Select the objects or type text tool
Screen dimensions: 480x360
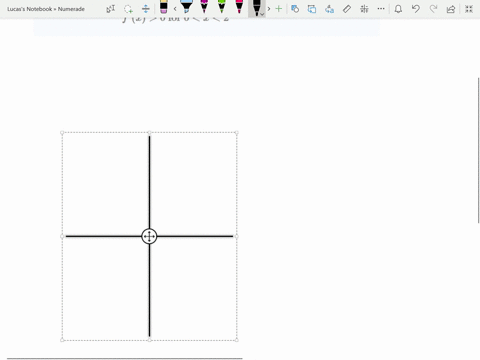tap(110, 9)
